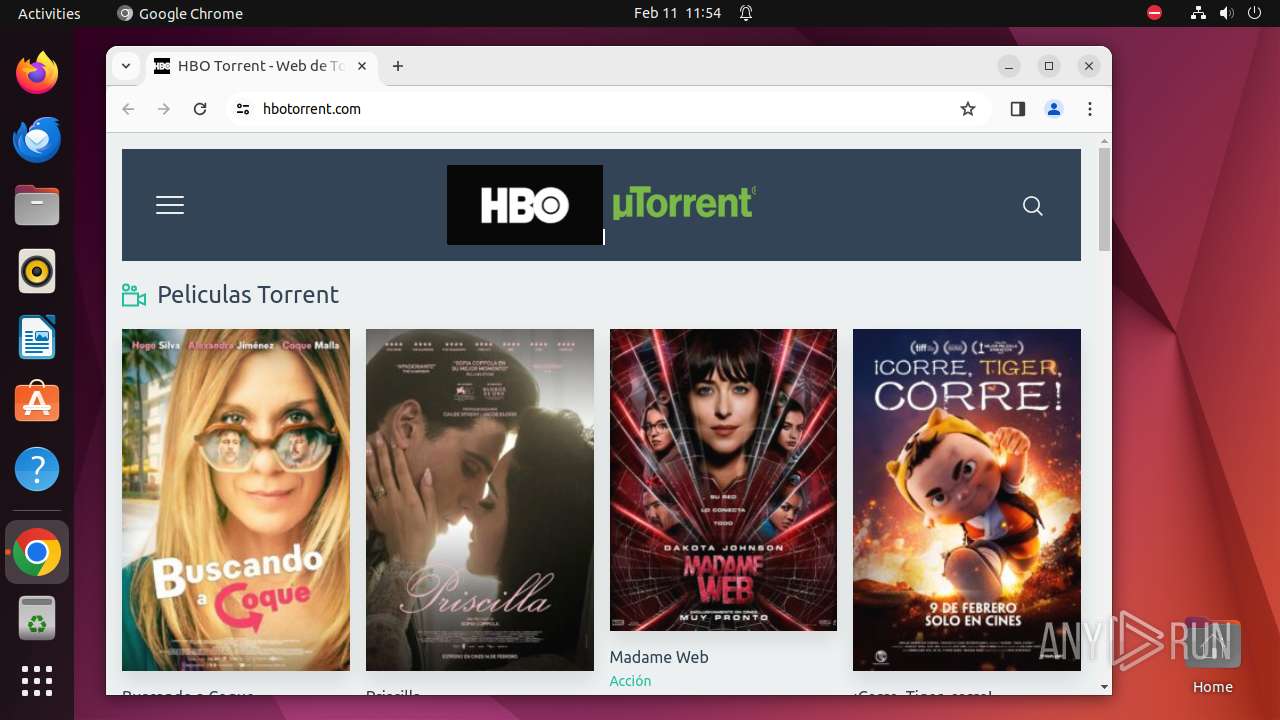Image resolution: width=1280 pixels, height=720 pixels.
Task: Click the HBO logo image
Action: 525,205
